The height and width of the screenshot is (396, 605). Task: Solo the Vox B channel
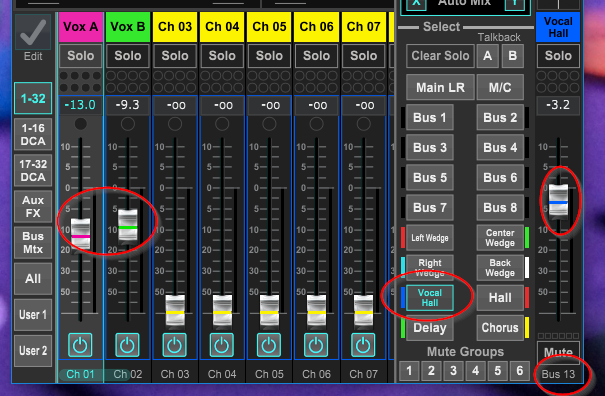pyautogui.click(x=128, y=56)
